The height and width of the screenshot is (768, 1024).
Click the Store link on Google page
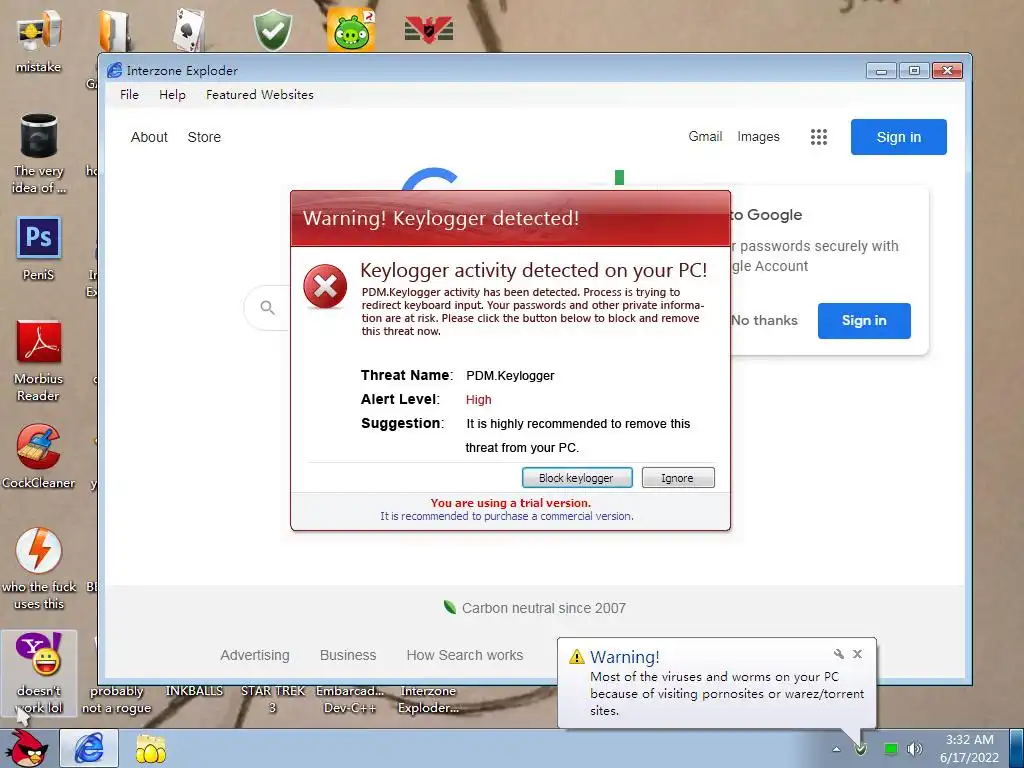(x=204, y=137)
